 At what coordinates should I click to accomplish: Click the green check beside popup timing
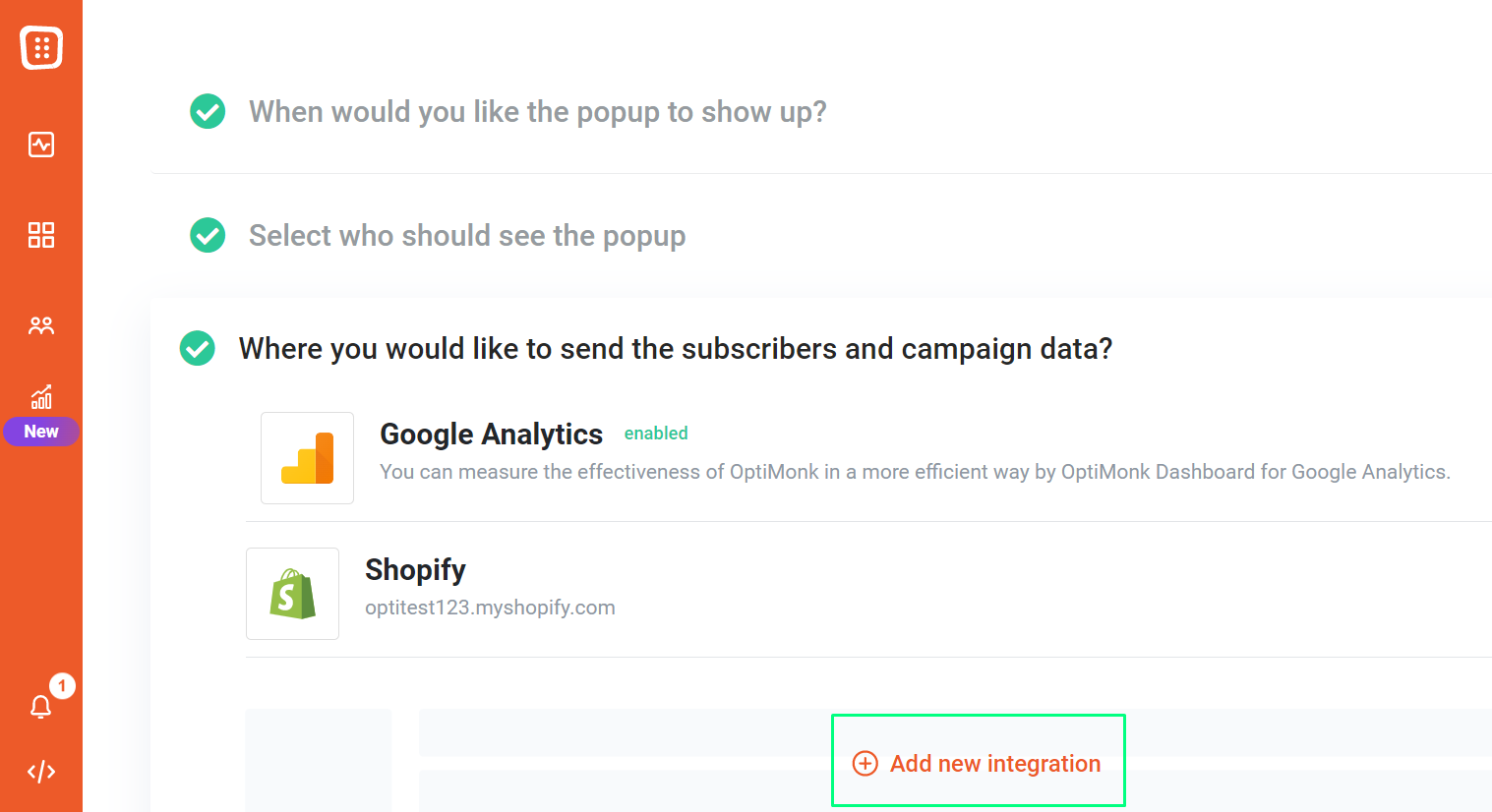click(x=208, y=111)
